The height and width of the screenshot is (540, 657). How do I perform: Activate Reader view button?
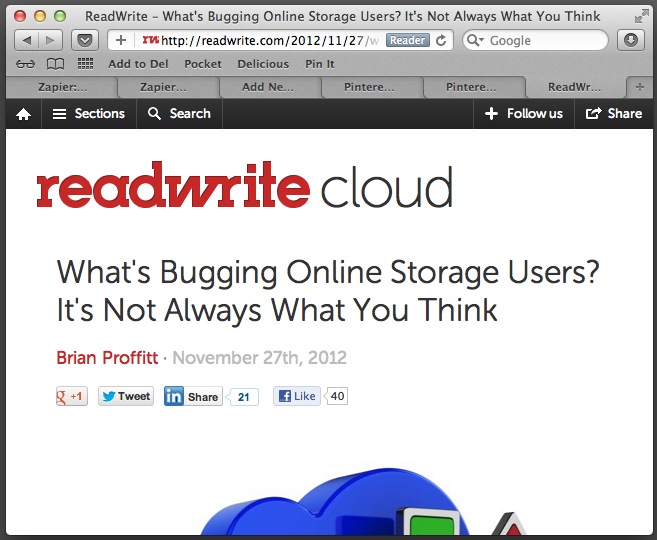[408, 40]
